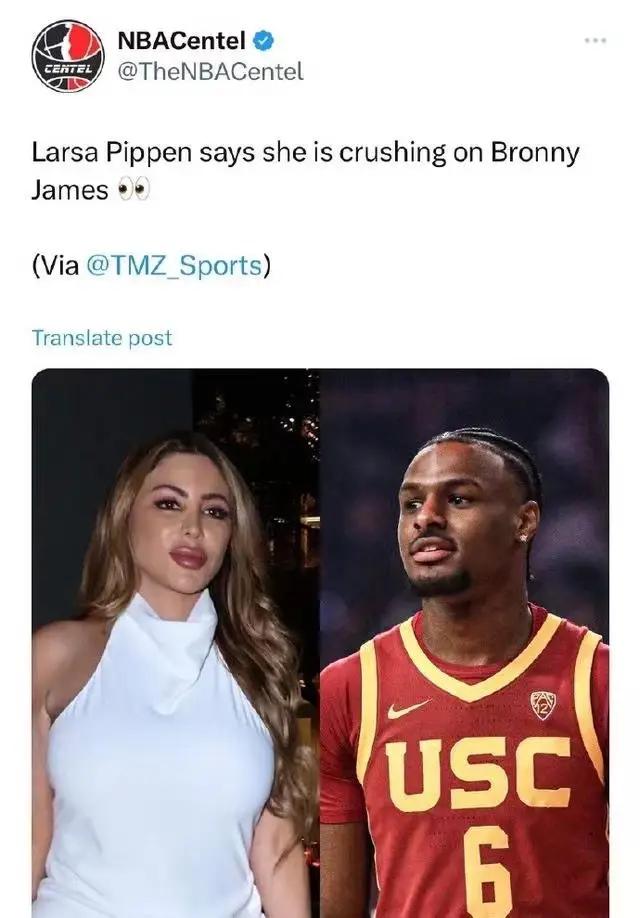640x918 pixels.
Task: Open the @TheNBACentel handle
Action: point(210,71)
